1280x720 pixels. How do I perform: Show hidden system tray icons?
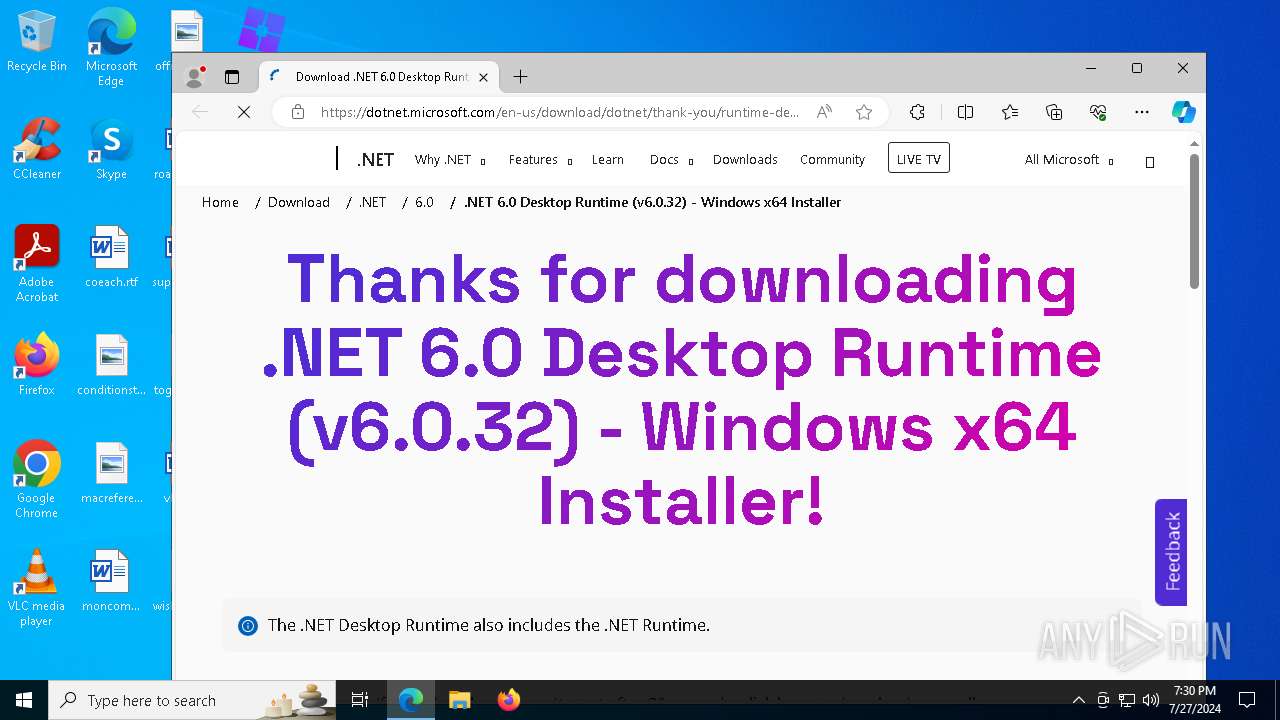(x=1078, y=700)
